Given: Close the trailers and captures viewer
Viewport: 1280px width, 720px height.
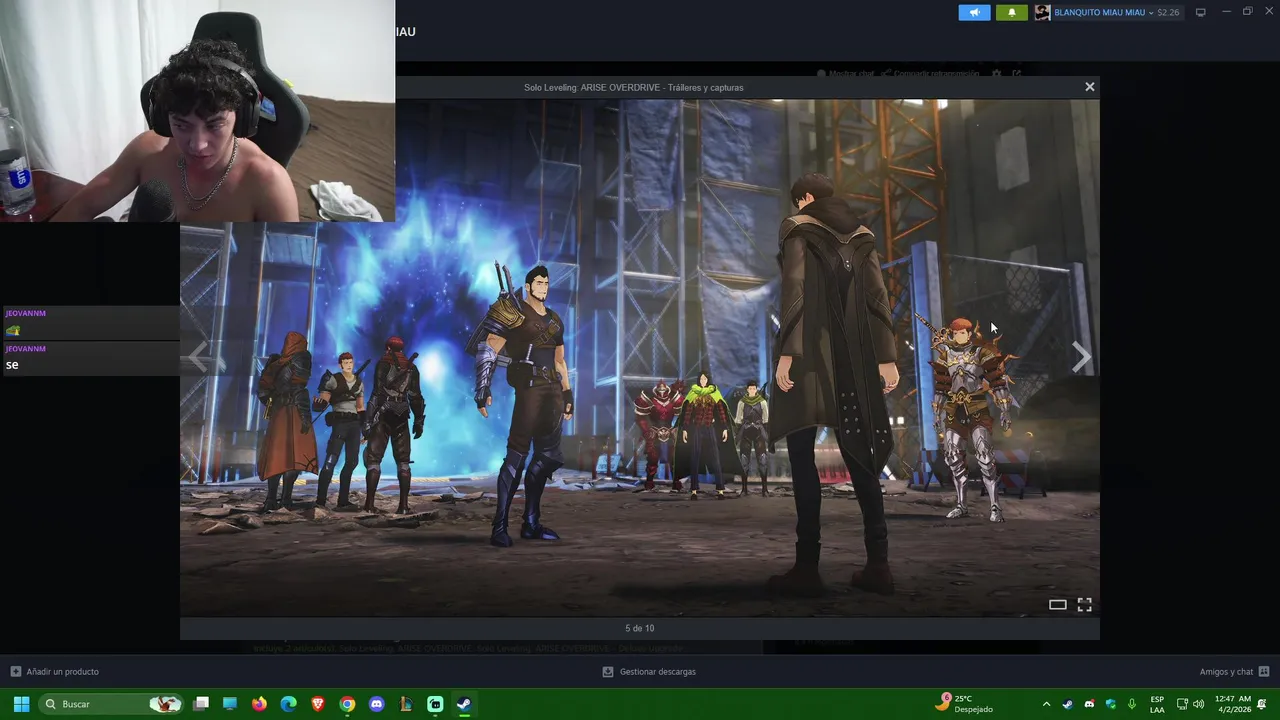Looking at the screenshot, I should [1090, 87].
